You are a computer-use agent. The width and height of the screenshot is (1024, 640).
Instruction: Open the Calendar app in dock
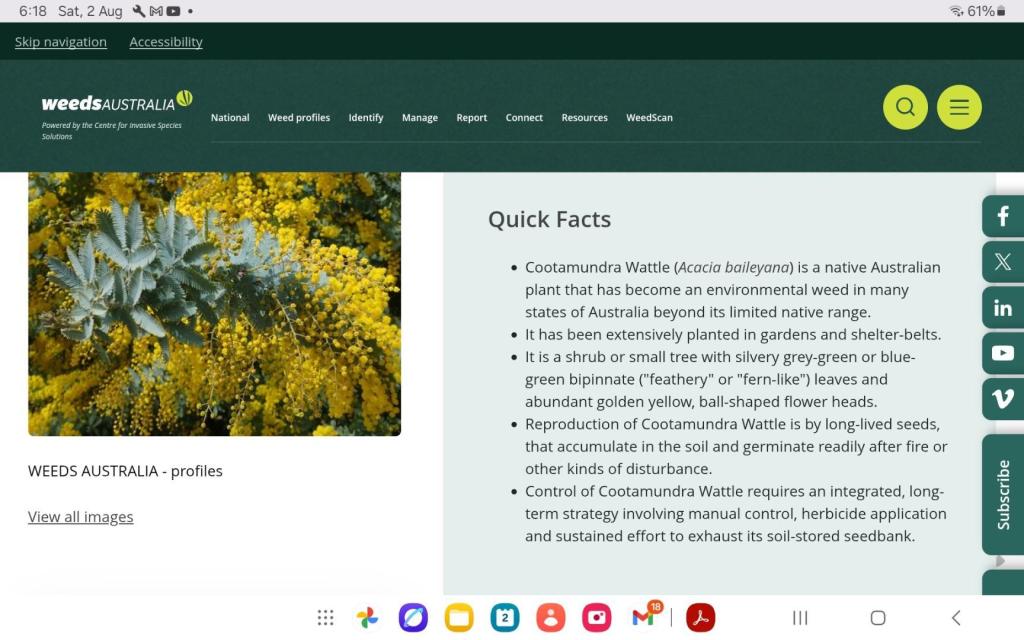[505, 617]
